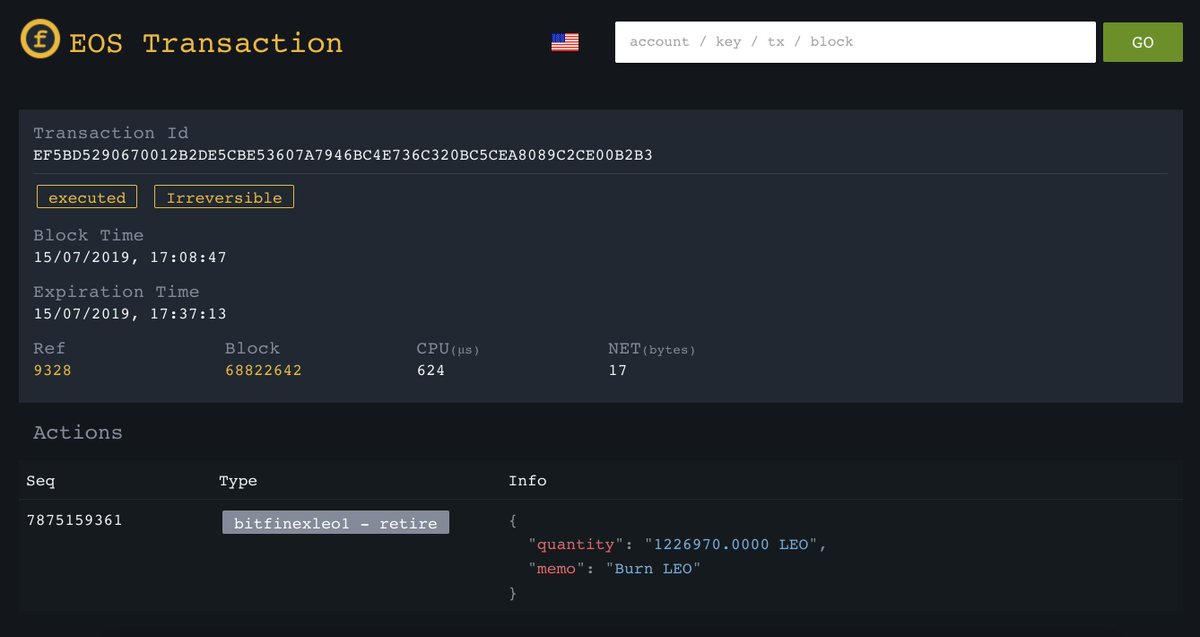Select block time 15/07/2019, 17:08:47
This screenshot has width=1200, height=637.
[130, 257]
